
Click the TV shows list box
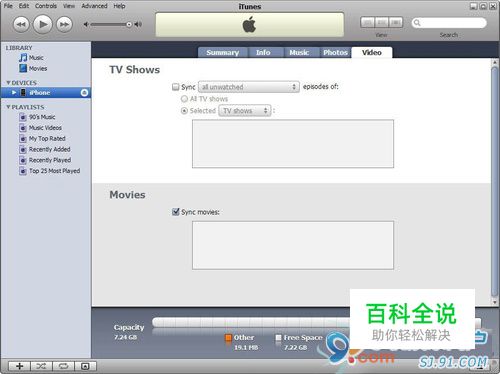tap(293, 144)
